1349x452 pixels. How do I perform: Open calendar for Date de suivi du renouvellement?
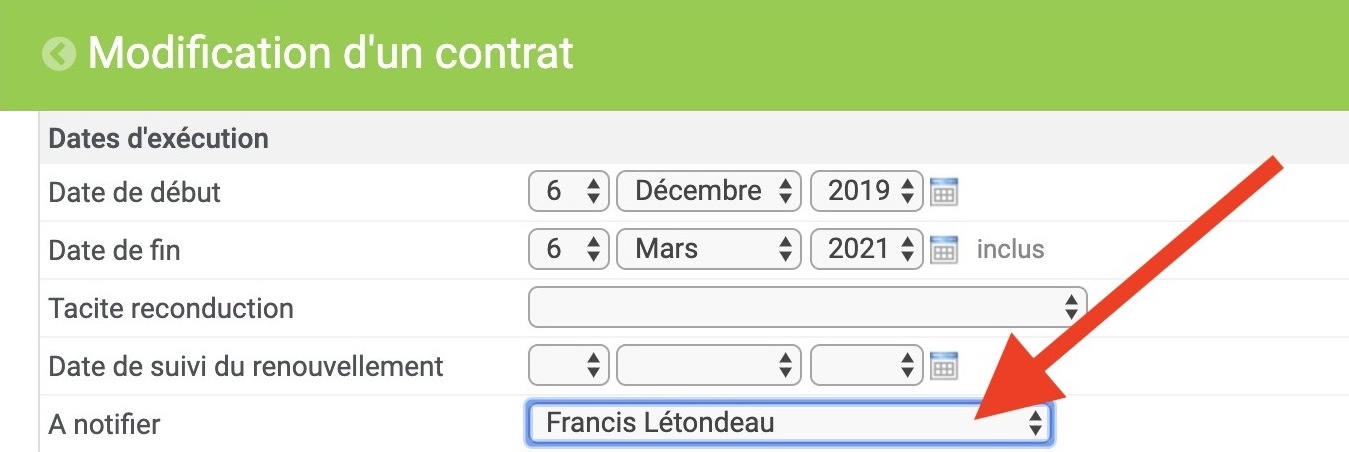(944, 365)
